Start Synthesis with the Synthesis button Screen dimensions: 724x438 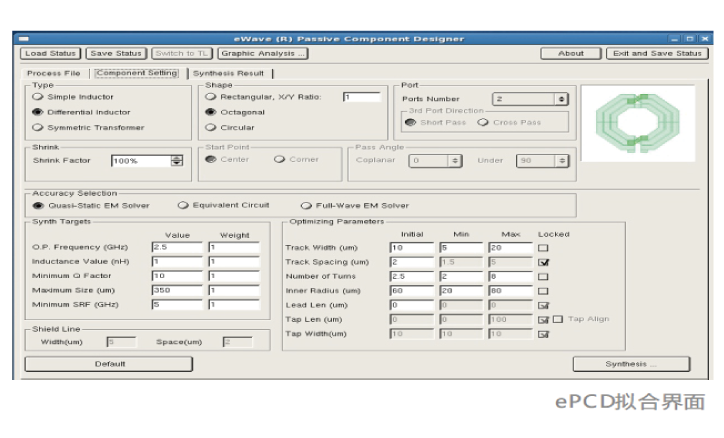coord(631,364)
